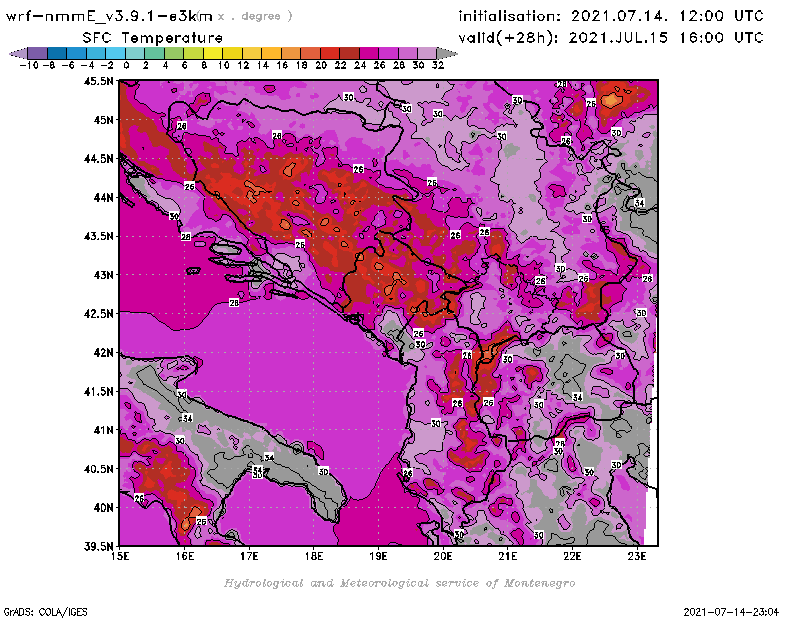Viewport: 800px width, 618px height.
Task: Click the legend swatch between 0 and 2
Action: 135,53
